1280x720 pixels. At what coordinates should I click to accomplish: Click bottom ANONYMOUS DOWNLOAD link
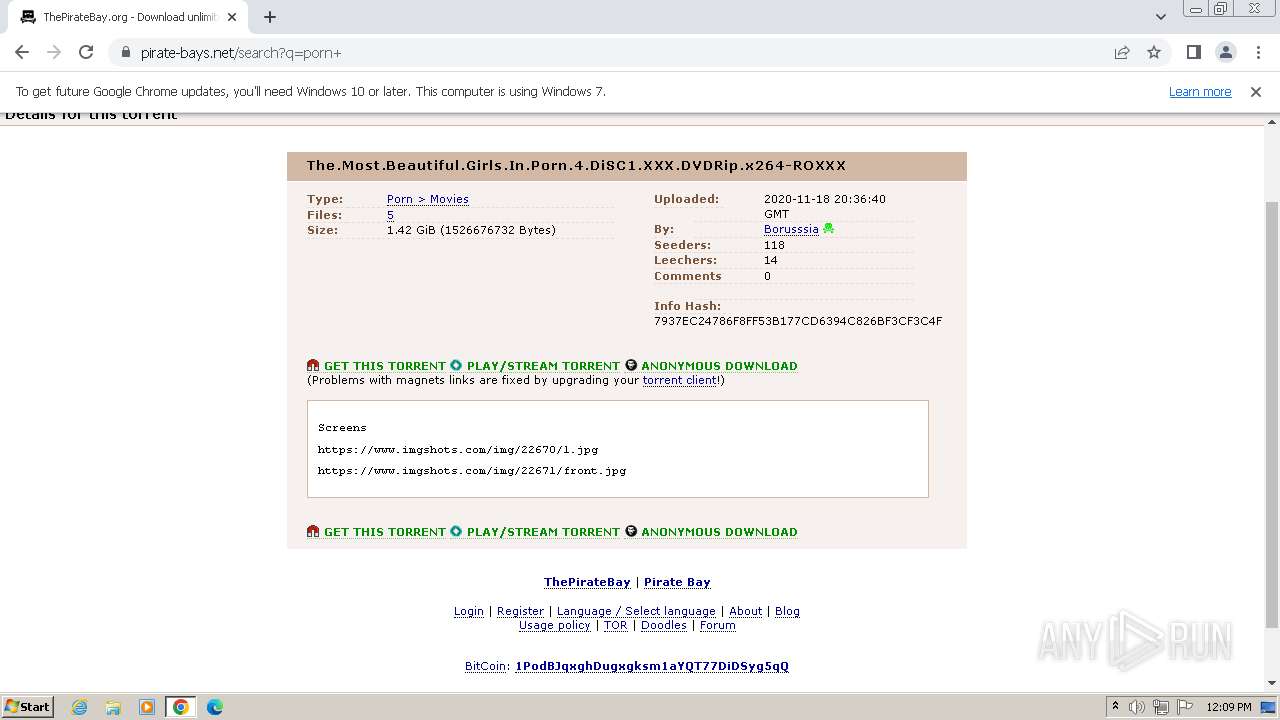click(x=719, y=532)
